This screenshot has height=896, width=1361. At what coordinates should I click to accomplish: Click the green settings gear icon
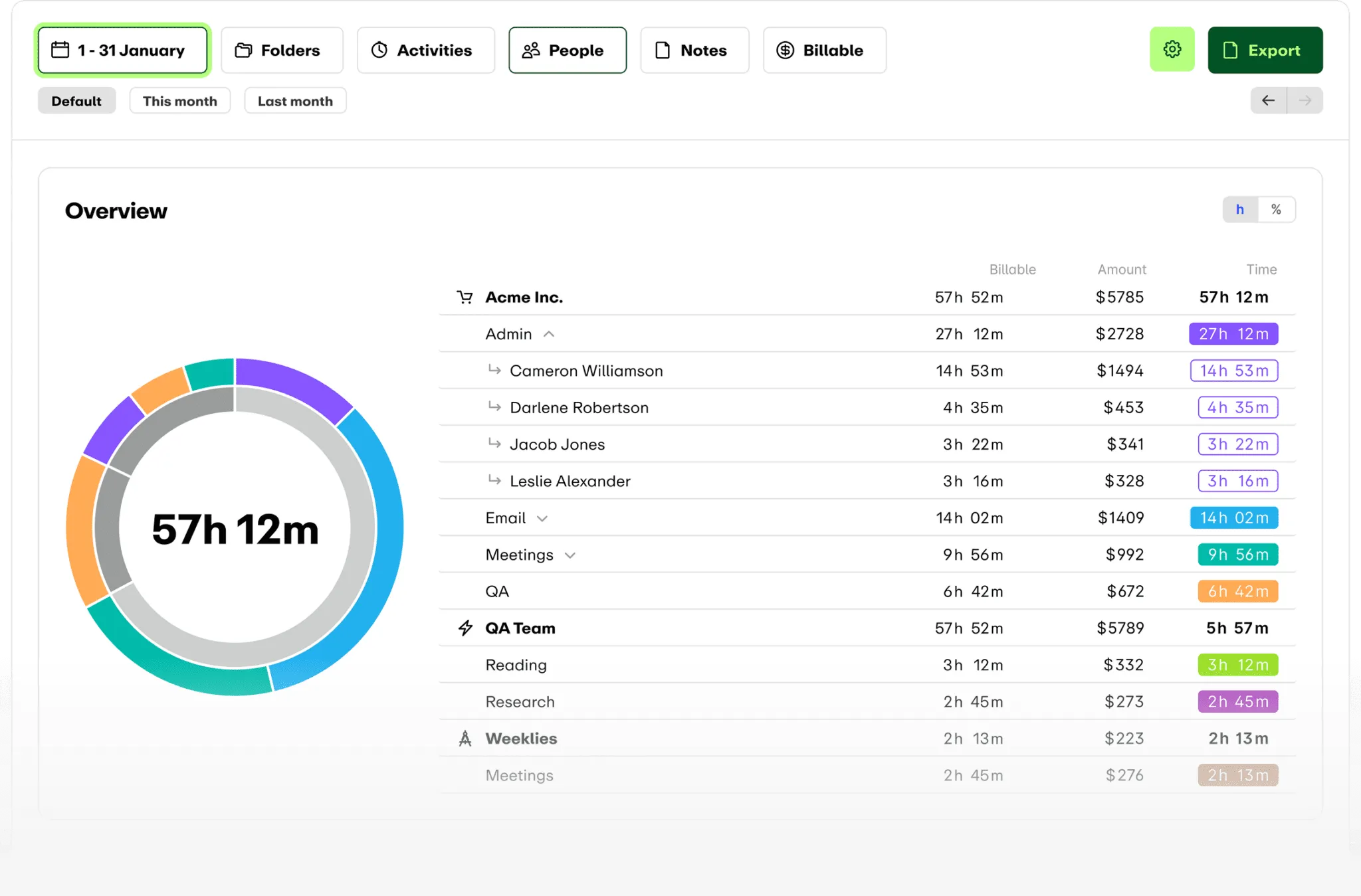1172,49
